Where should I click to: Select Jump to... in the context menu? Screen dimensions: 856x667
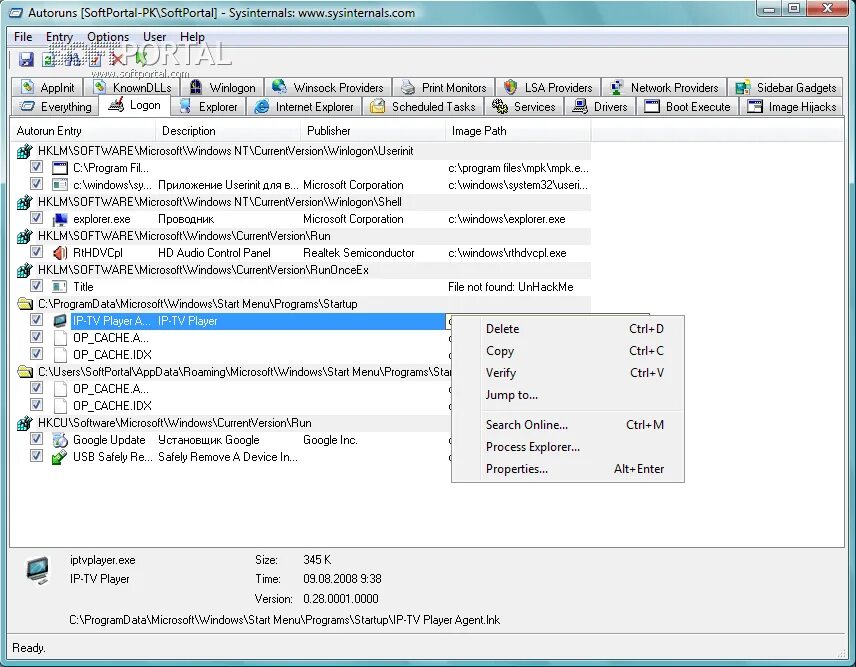[568, 395]
